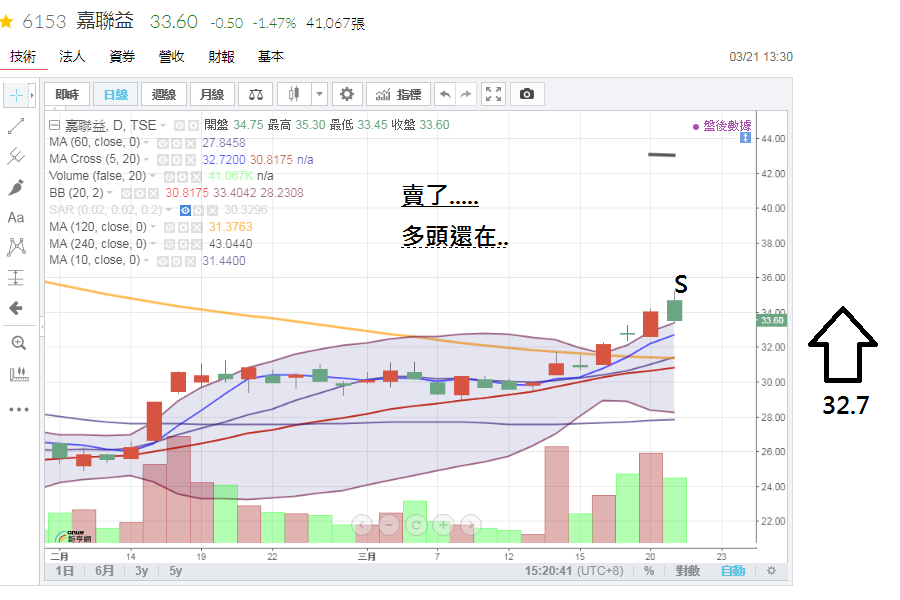This screenshot has width=900, height=600.
Task: Select 日線 daily interval
Action: point(116,95)
